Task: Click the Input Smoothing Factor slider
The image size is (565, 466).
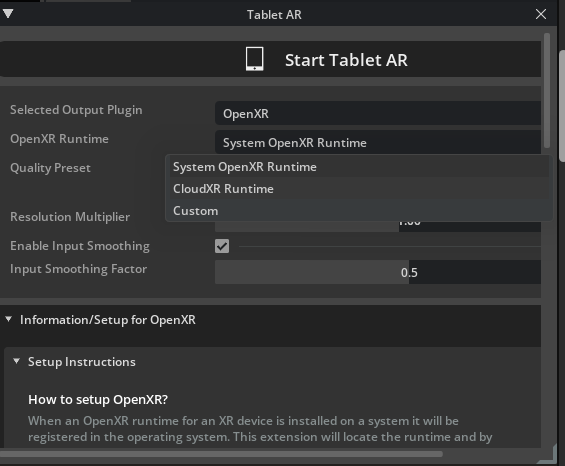Action: pos(378,272)
